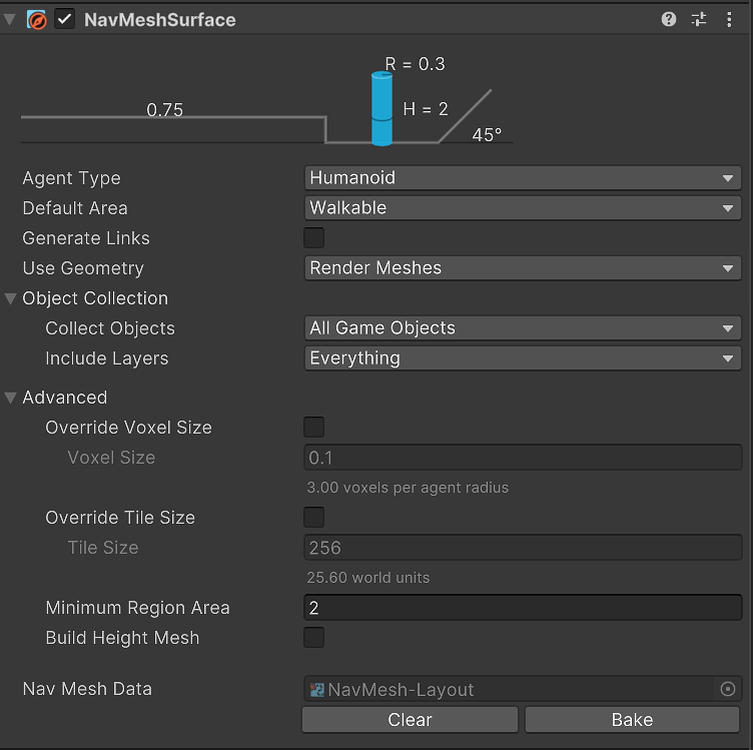Open the Include Layers dropdown
The image size is (753, 750).
pyautogui.click(x=522, y=358)
